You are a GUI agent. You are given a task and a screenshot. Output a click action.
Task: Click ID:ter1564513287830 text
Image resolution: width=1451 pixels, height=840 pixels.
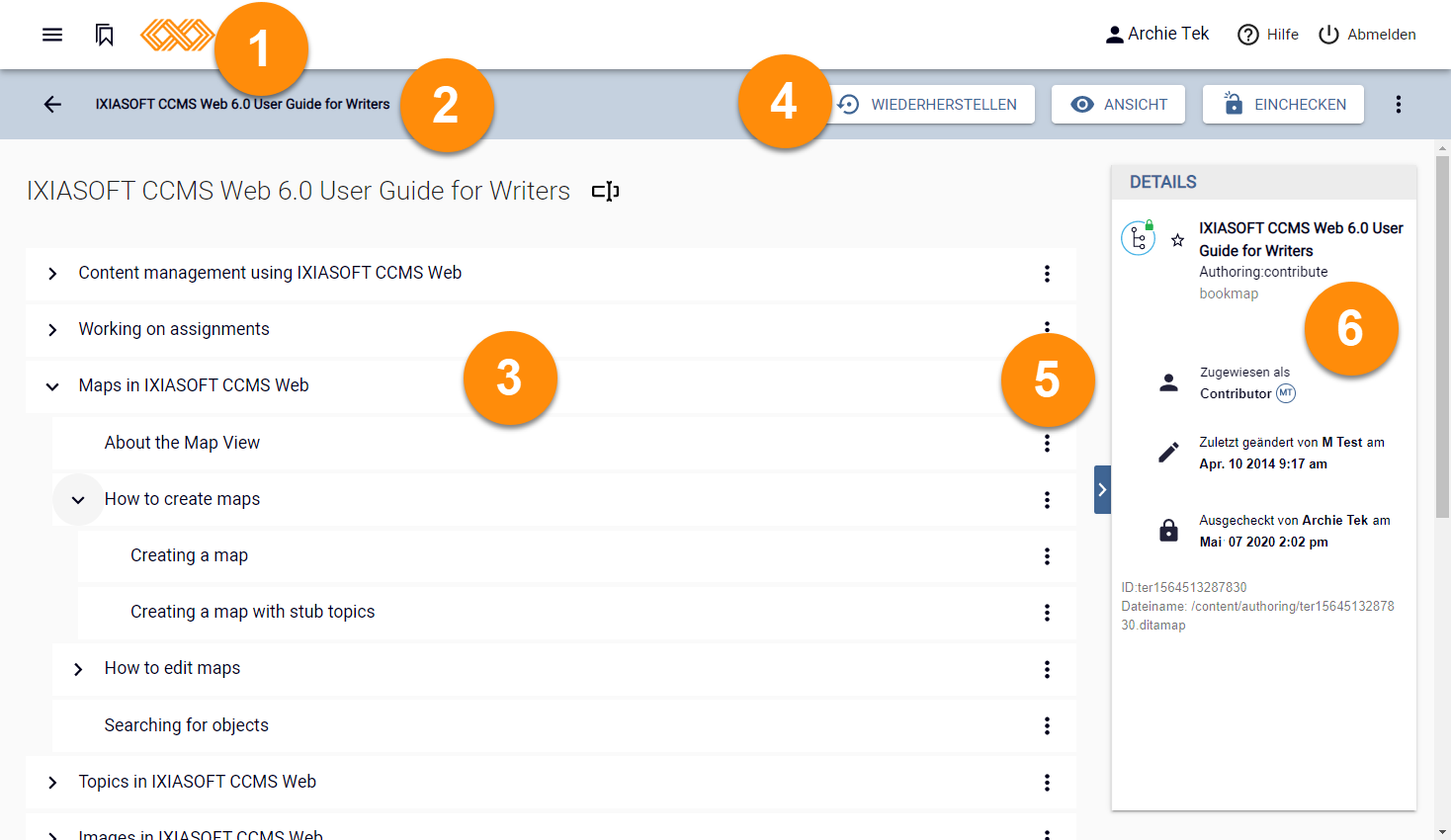[x=1184, y=587]
